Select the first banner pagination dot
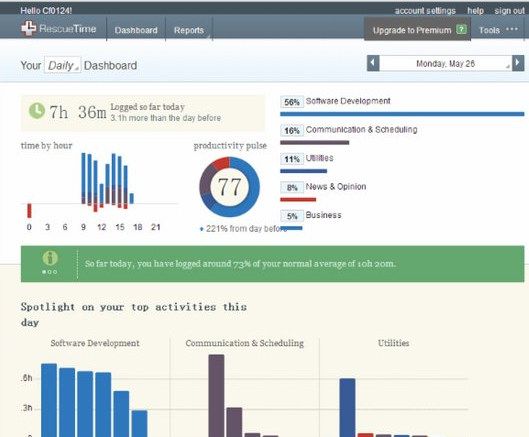 [44, 272]
